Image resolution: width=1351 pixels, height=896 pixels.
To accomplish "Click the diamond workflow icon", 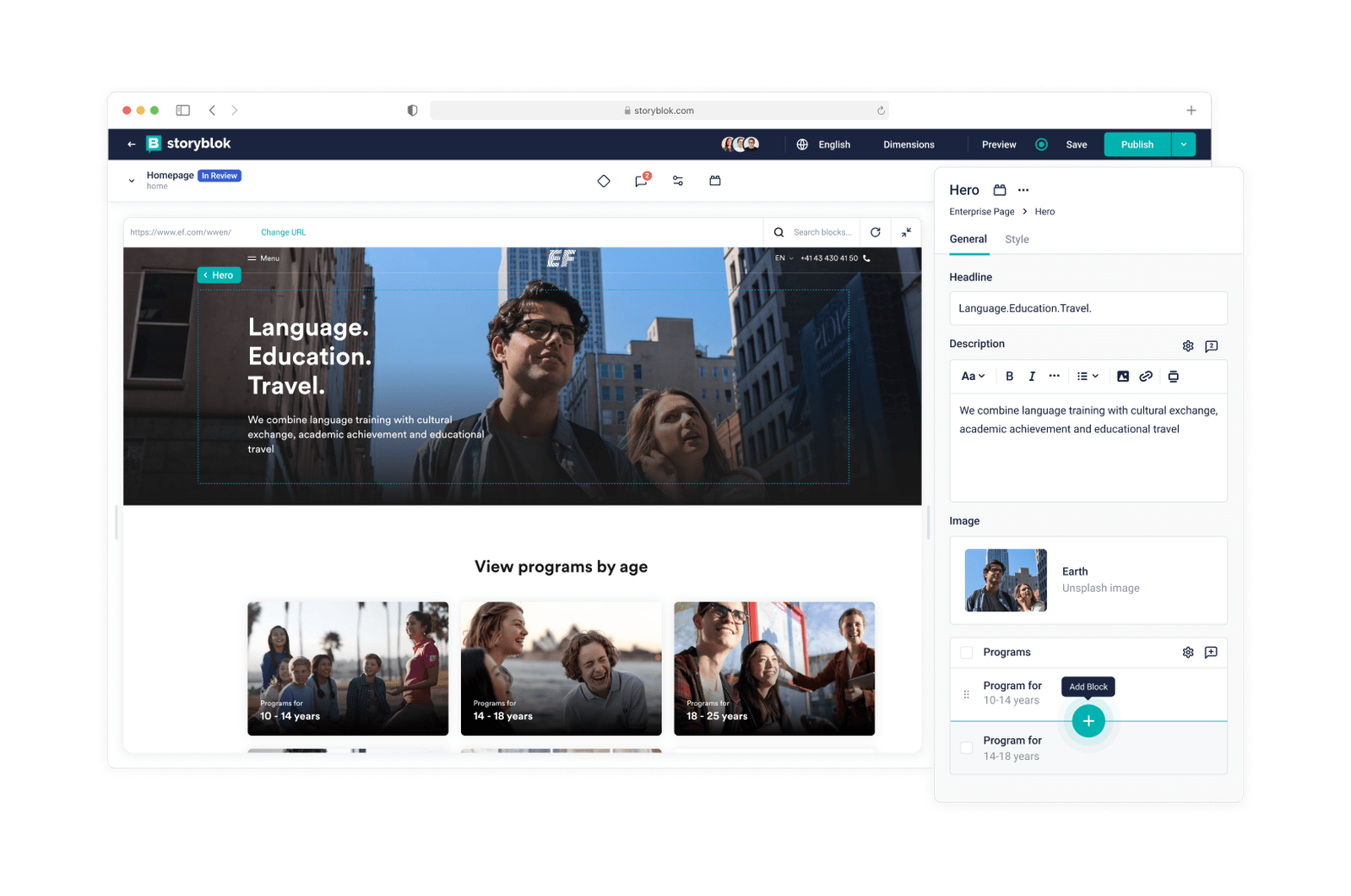I will point(604,181).
